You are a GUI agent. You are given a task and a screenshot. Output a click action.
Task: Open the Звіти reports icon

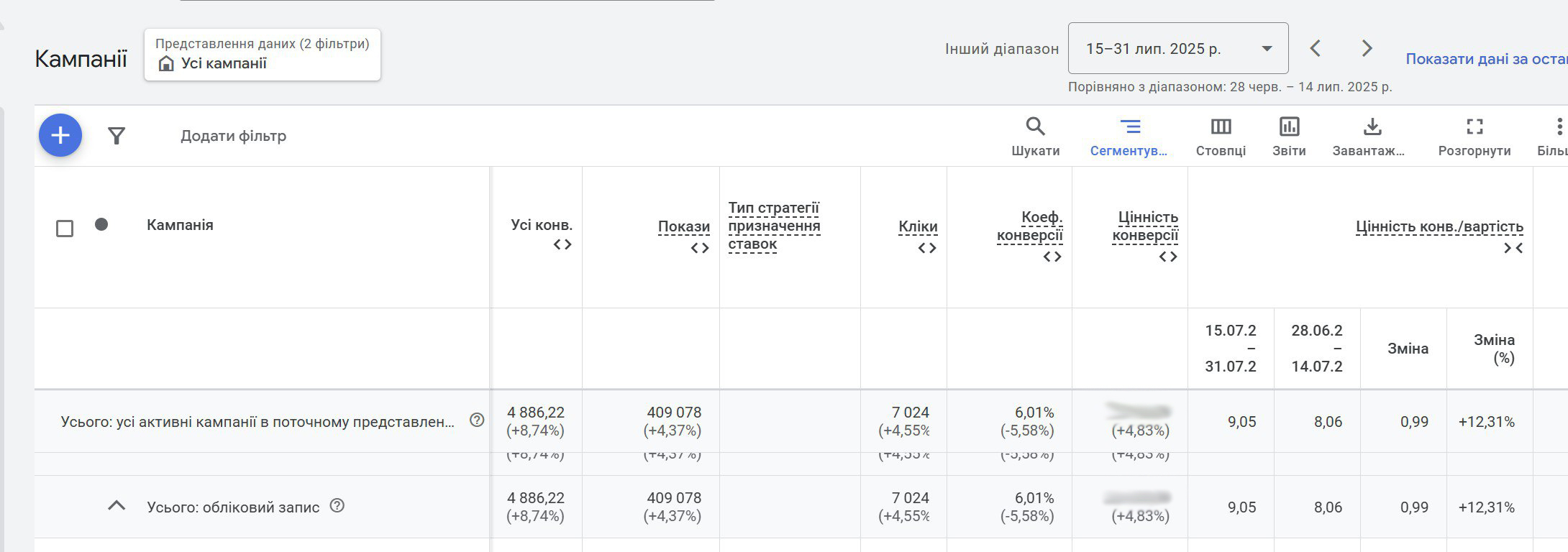1288,136
